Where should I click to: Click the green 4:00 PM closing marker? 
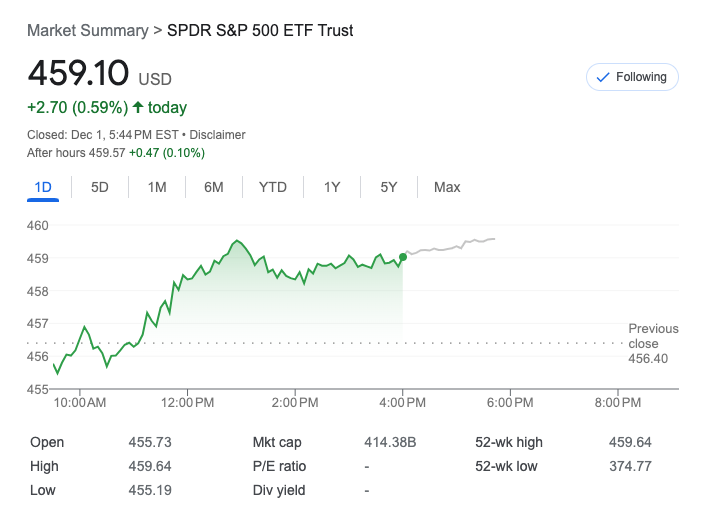pyautogui.click(x=403, y=257)
